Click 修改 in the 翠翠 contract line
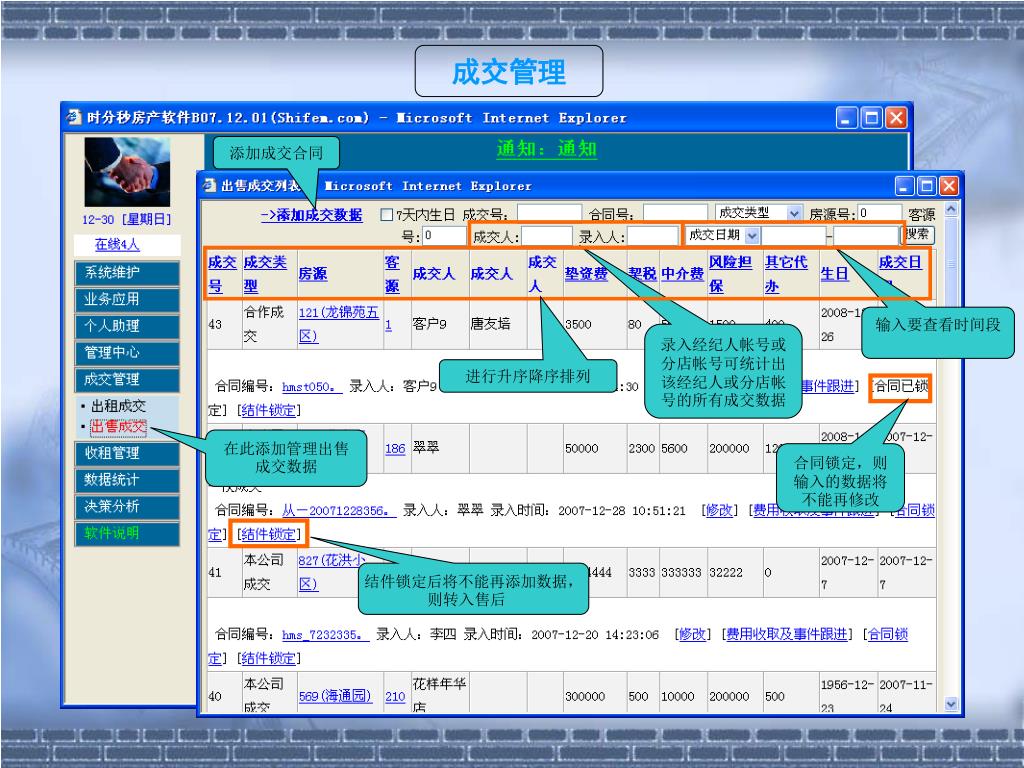This screenshot has height=768, width=1024. 719,511
